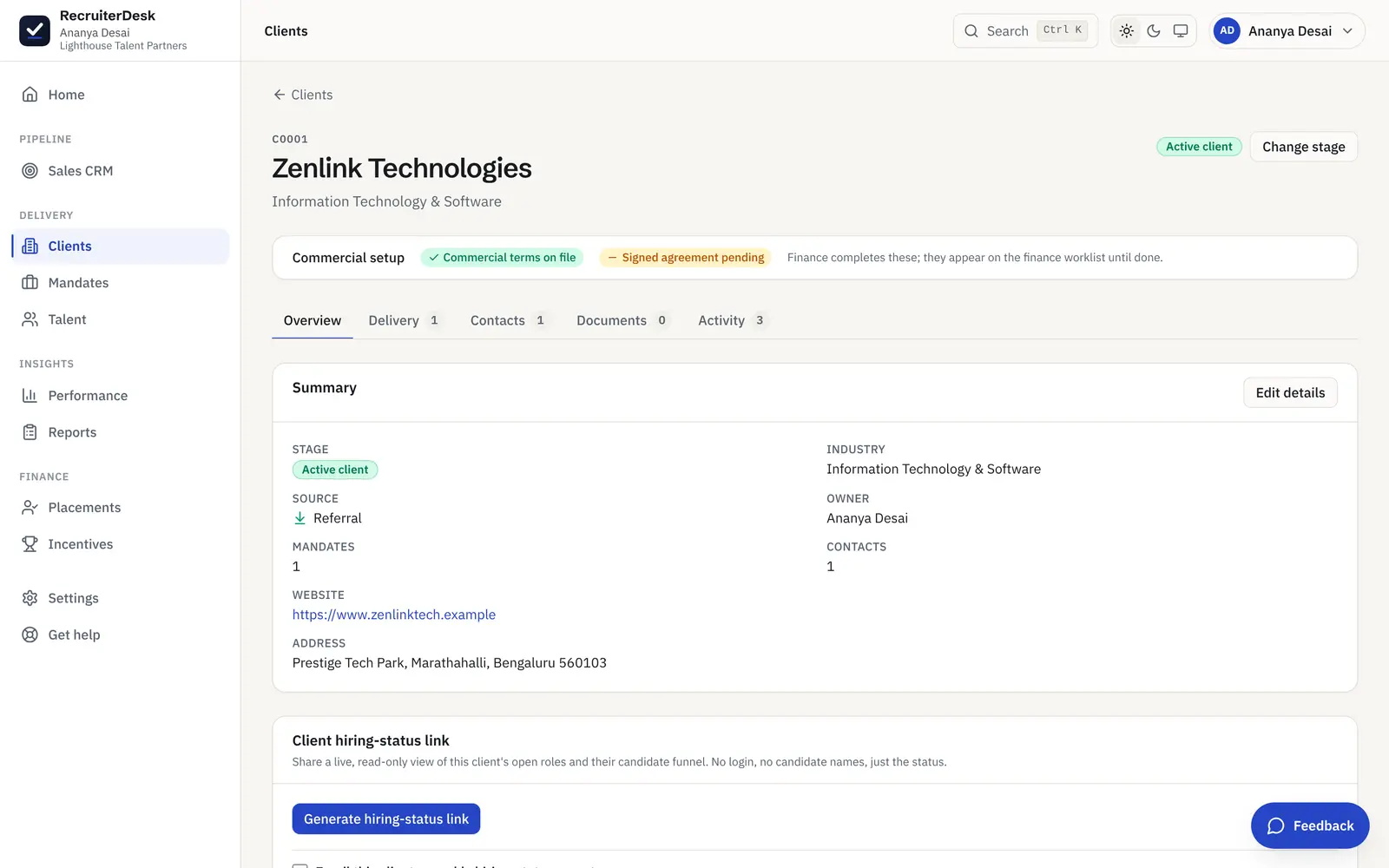Screen dimensions: 1389x868
Task: Expand the Ananya Desai account menu chevron
Action: [x=1347, y=30]
